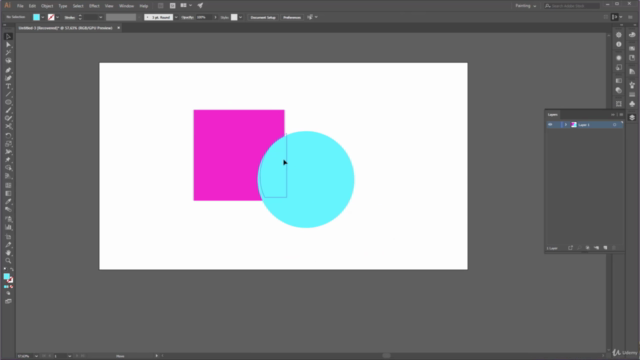Select the Pen tool

pyautogui.click(x=8, y=70)
